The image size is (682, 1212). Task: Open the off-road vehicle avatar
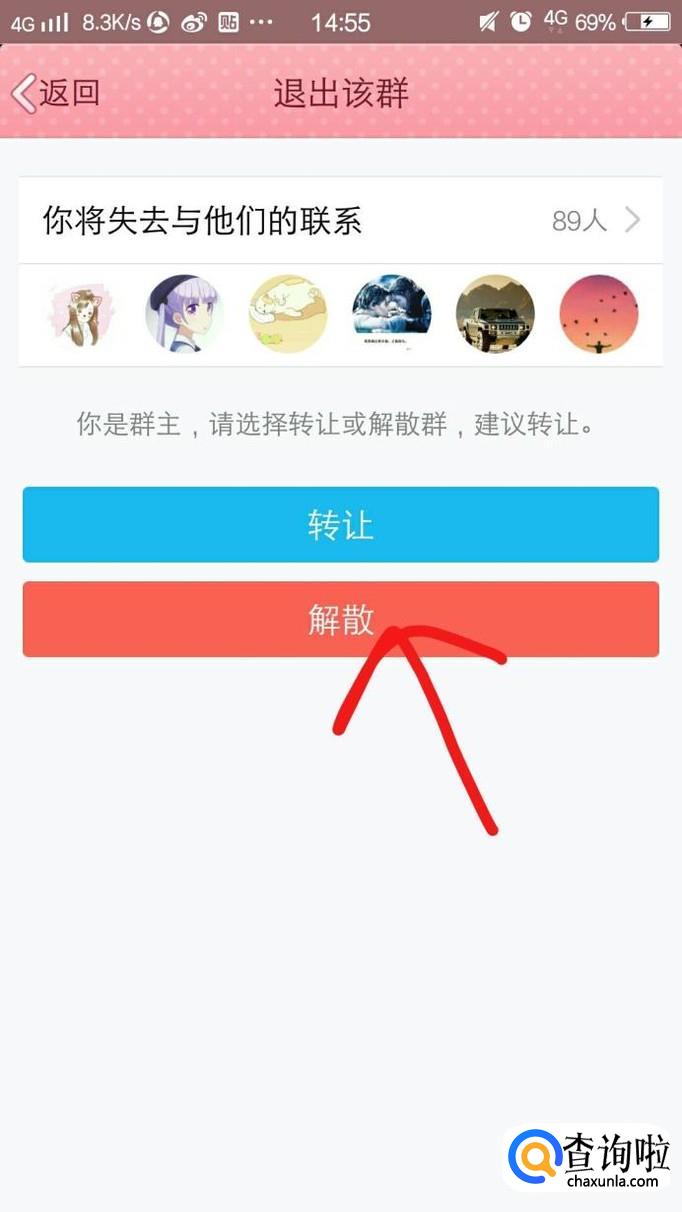tap(495, 314)
